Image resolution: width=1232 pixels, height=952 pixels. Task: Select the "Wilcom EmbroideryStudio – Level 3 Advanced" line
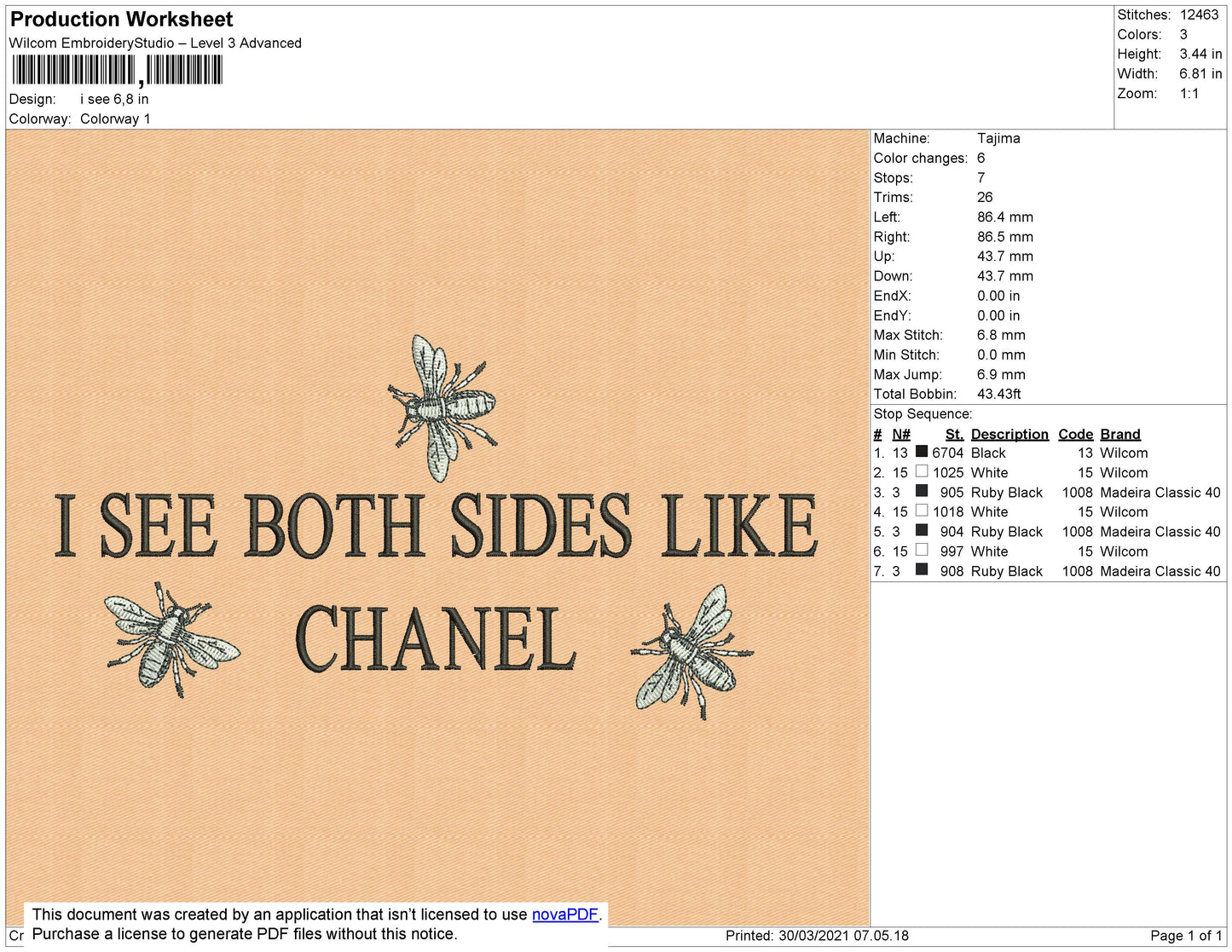(155, 43)
